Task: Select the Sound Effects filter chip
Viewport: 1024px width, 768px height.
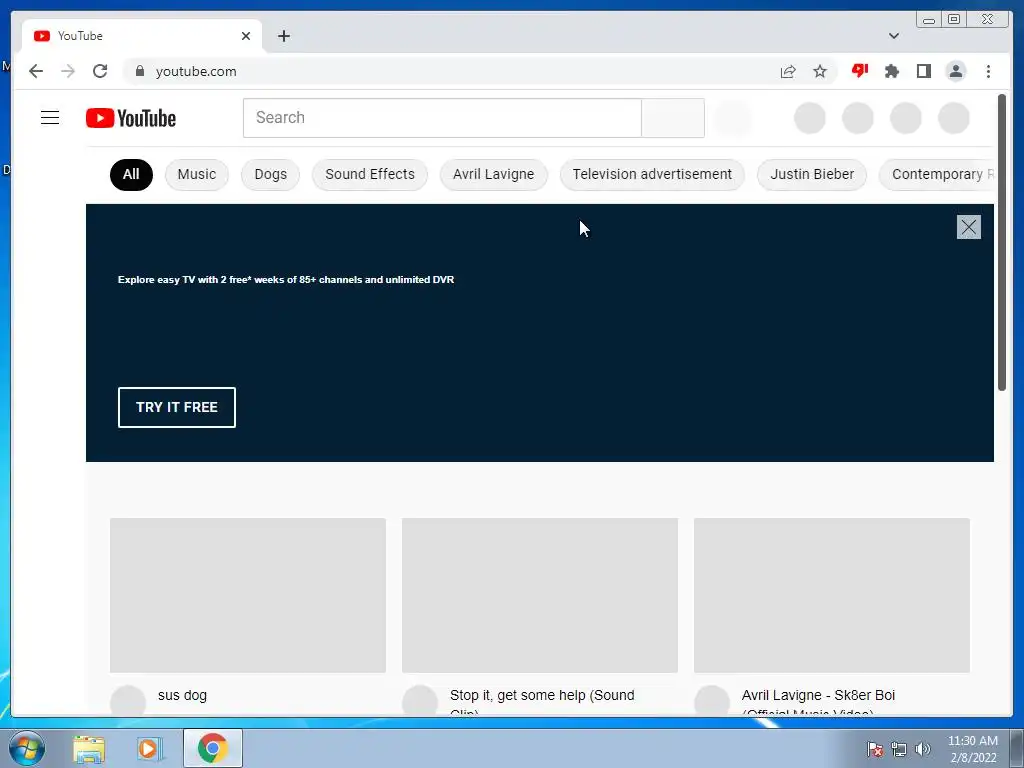Action: click(x=370, y=174)
